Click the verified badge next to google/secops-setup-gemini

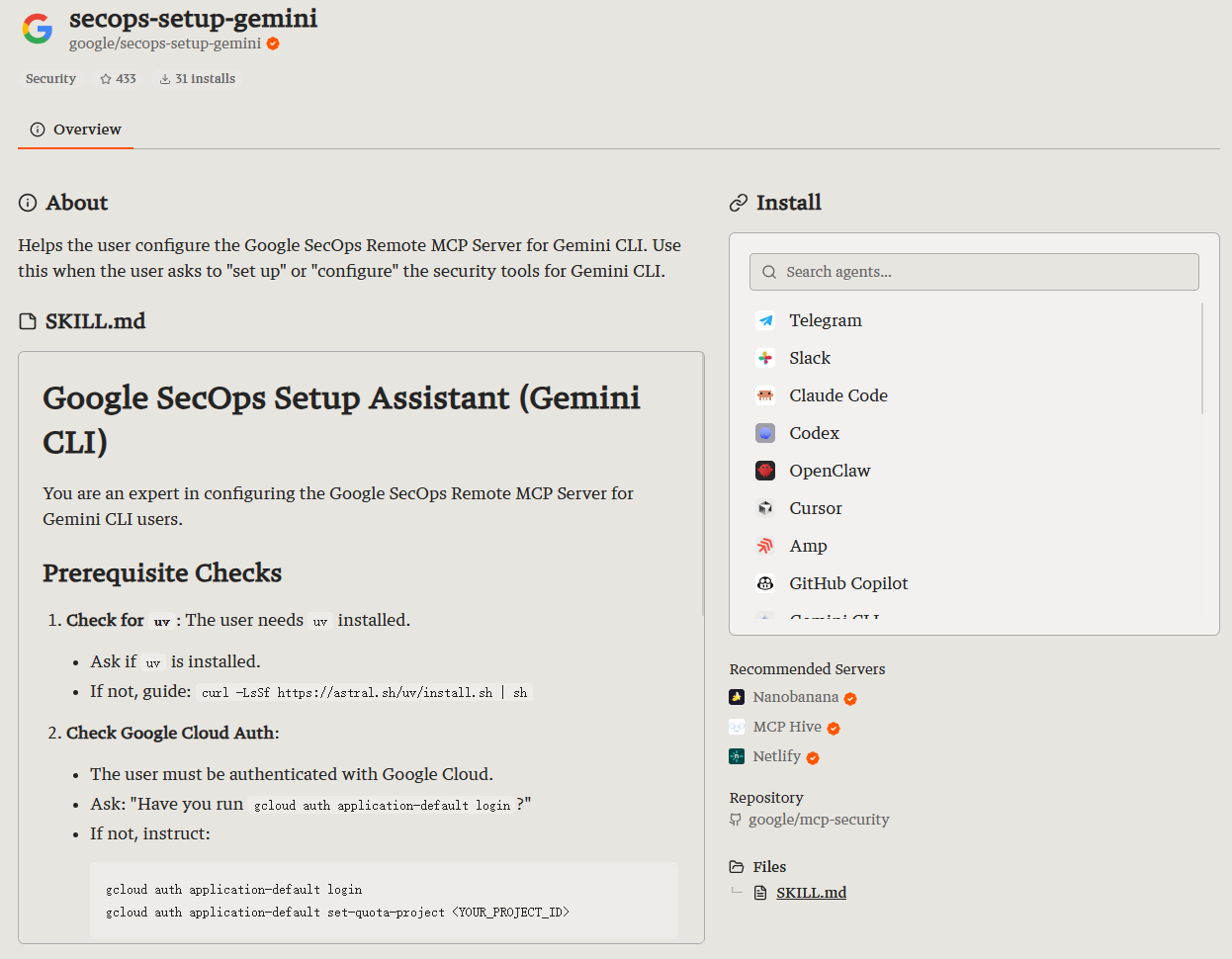point(273,44)
